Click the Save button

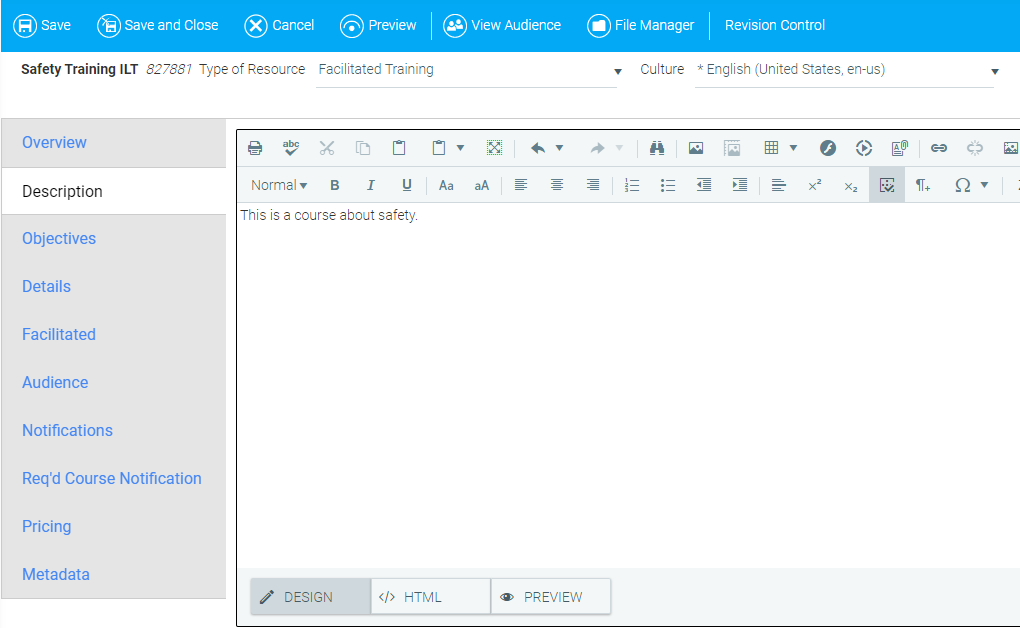tap(42, 25)
